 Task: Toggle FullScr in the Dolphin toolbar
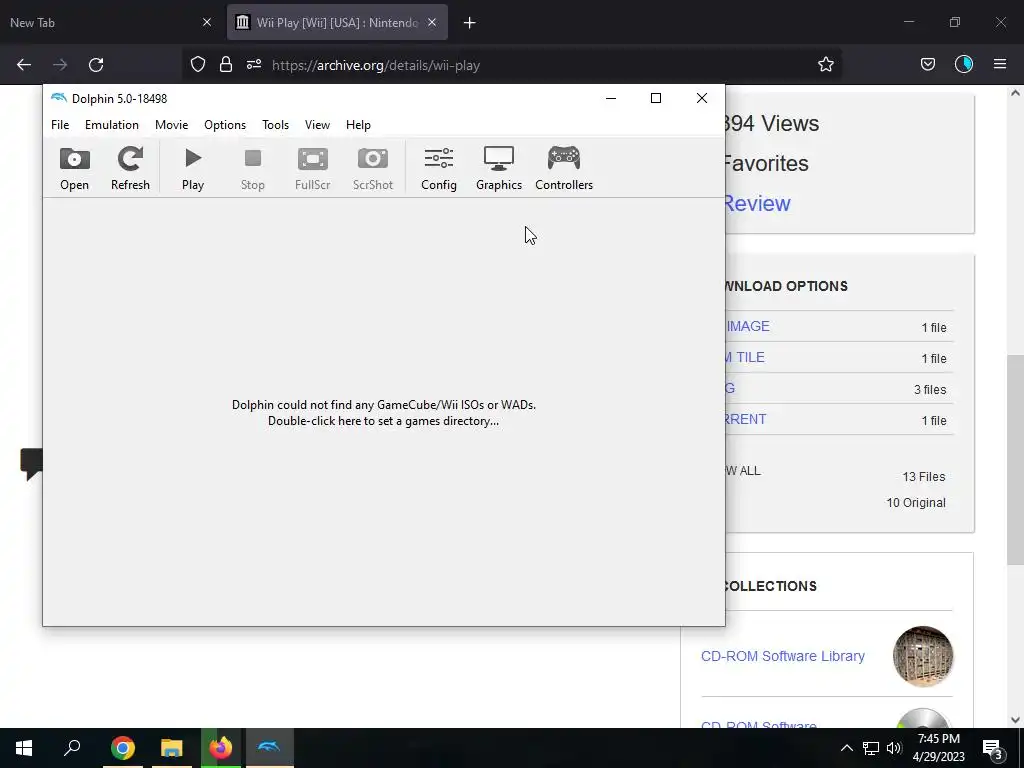pyautogui.click(x=312, y=168)
